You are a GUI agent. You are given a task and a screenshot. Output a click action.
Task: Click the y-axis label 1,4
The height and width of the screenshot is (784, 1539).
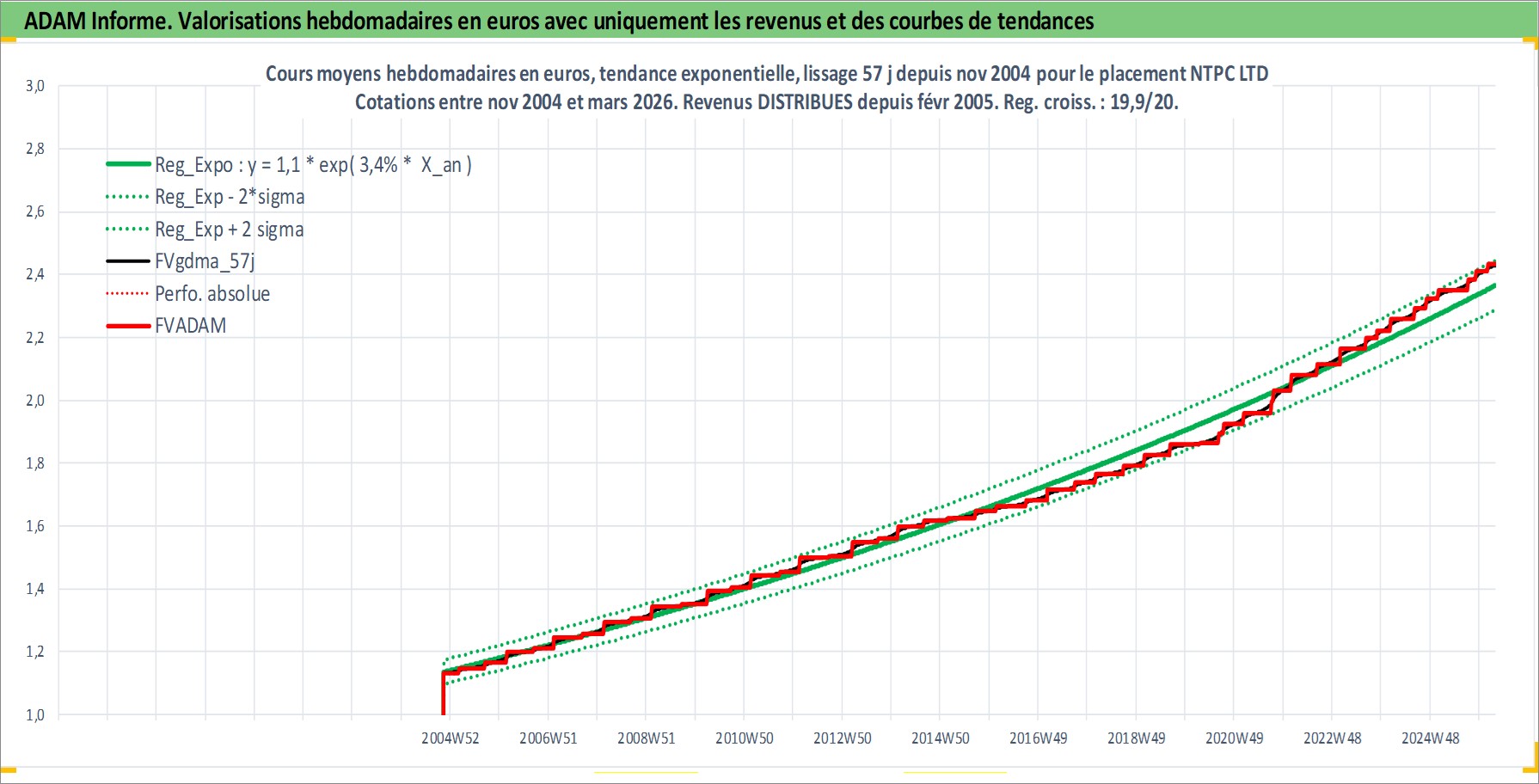(34, 589)
